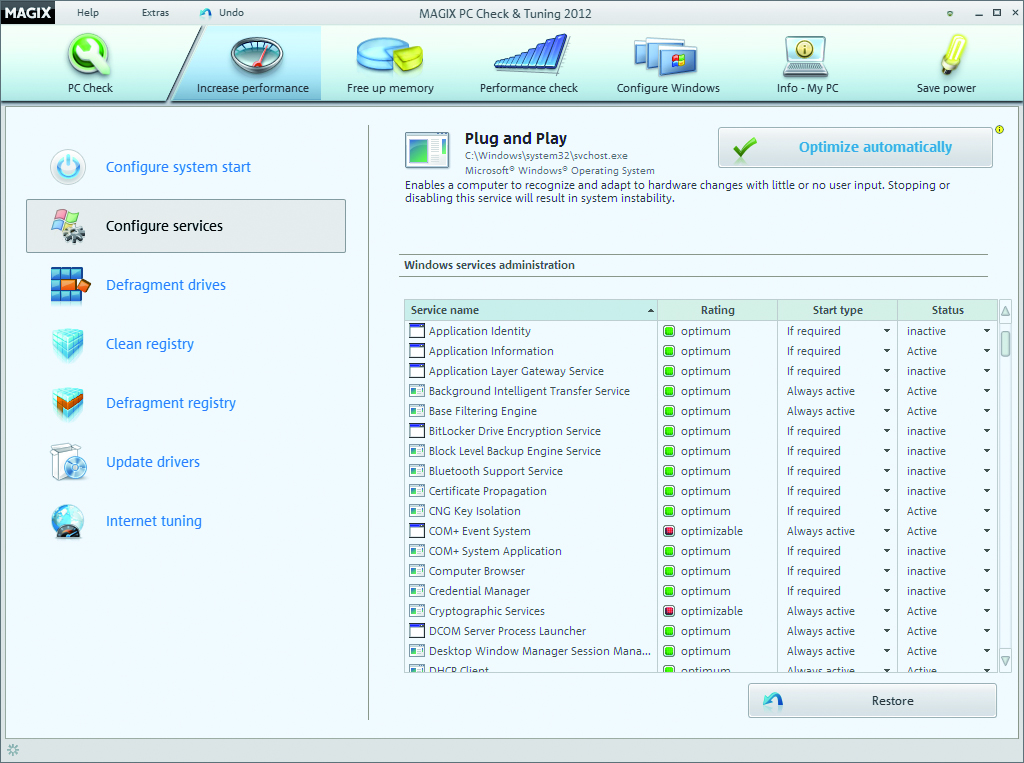Screen dimensions: 1024x763
Task: Open the Defragment registry link
Action: click(x=171, y=403)
